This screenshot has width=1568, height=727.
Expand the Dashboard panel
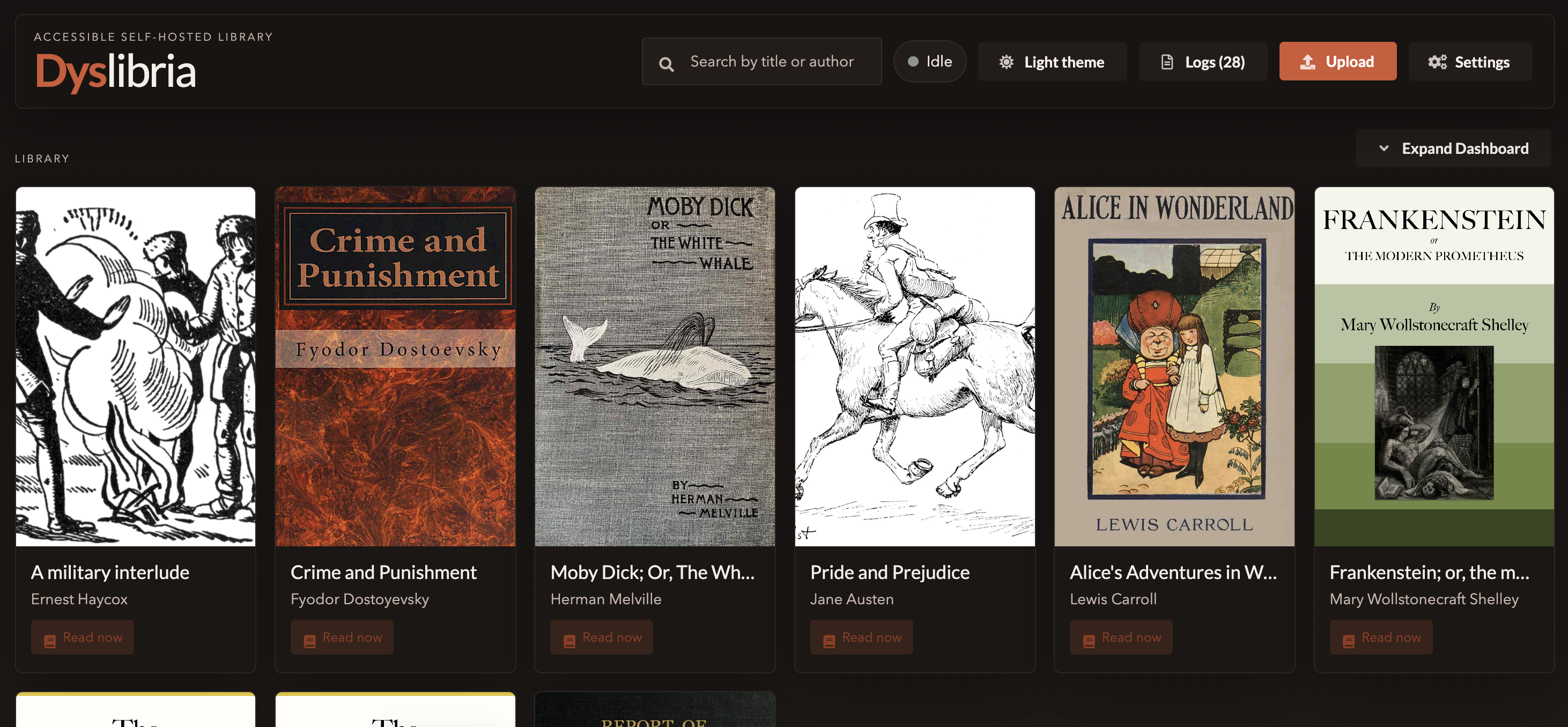click(1453, 149)
